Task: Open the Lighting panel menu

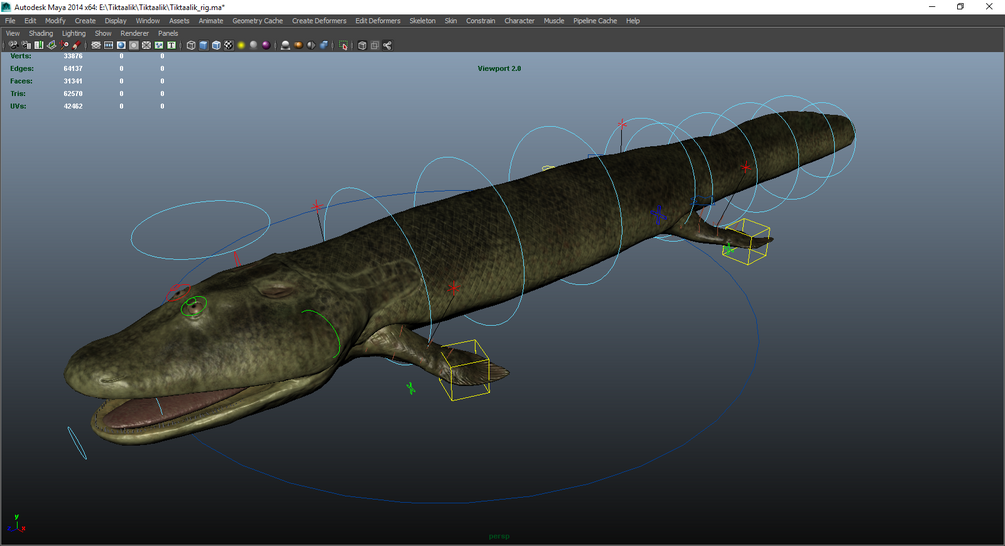Action: pos(74,33)
